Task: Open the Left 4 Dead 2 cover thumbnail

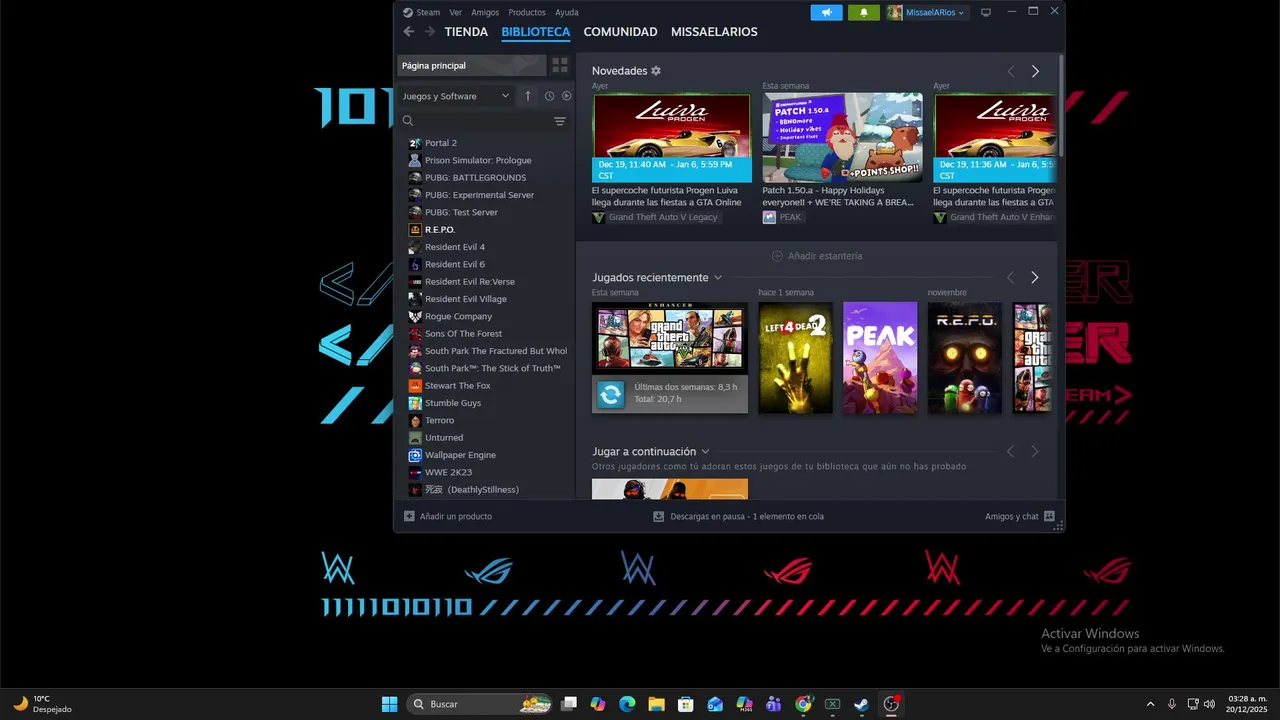Action: [x=795, y=358]
